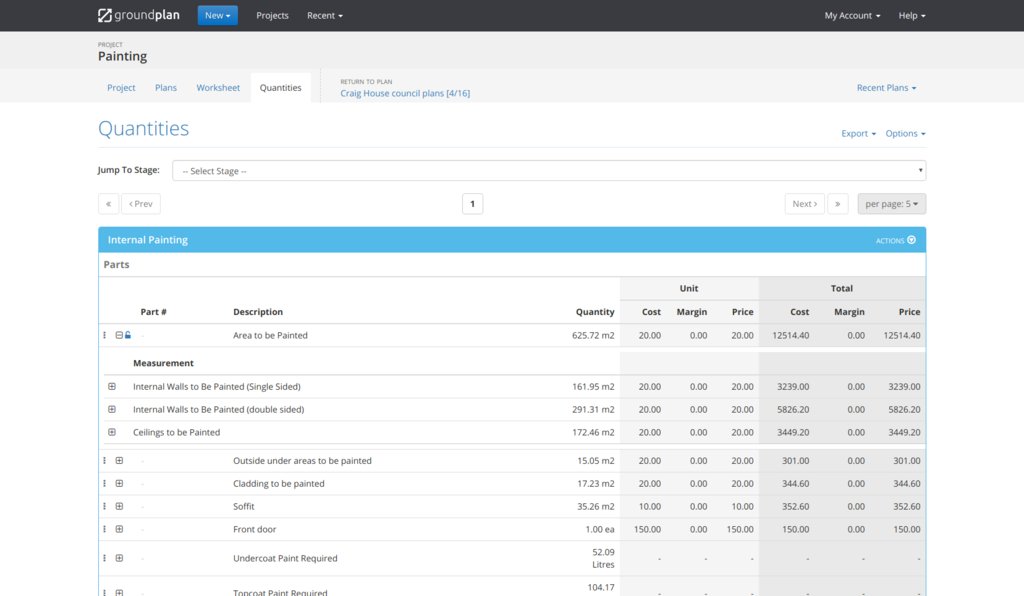Image resolution: width=1024 pixels, height=596 pixels.
Task: Expand the Cladding to be painted row
Action: (119, 484)
